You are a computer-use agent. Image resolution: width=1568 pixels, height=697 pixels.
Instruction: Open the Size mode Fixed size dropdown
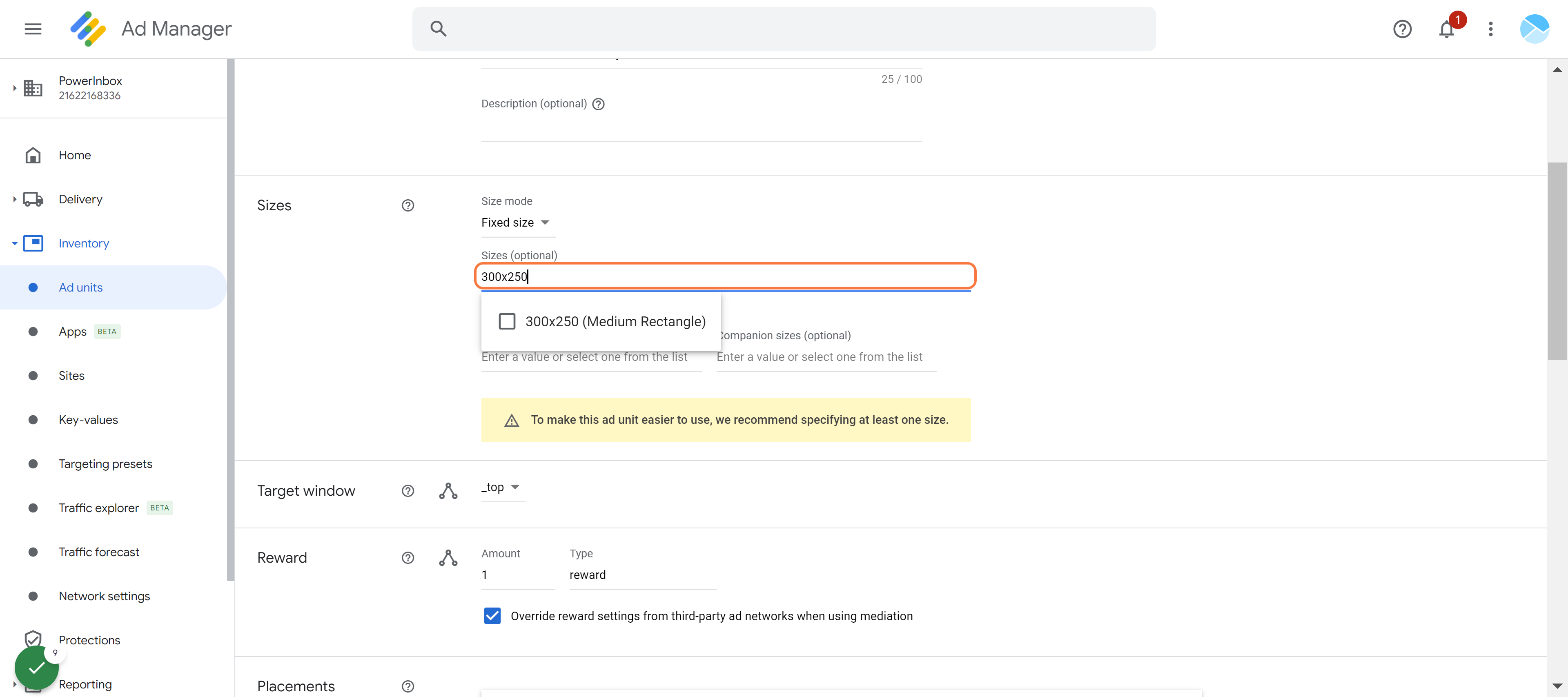517,223
